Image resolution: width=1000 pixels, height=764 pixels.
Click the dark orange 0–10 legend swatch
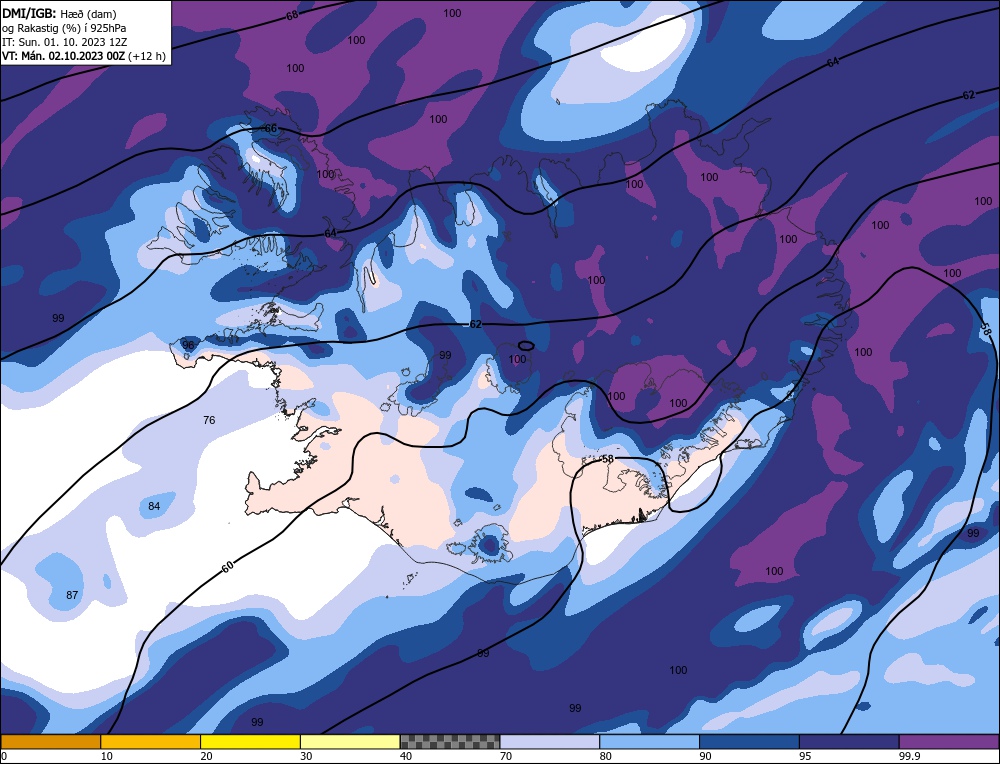(50, 742)
